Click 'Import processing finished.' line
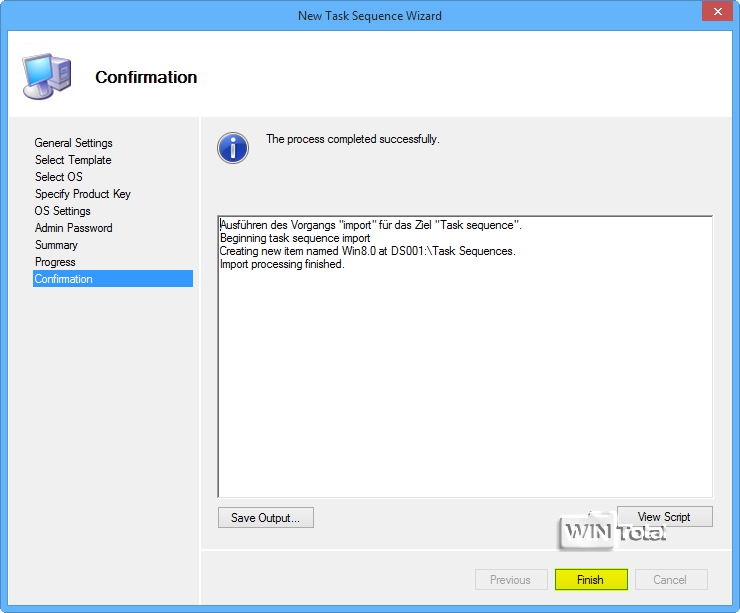 [x=282, y=264]
